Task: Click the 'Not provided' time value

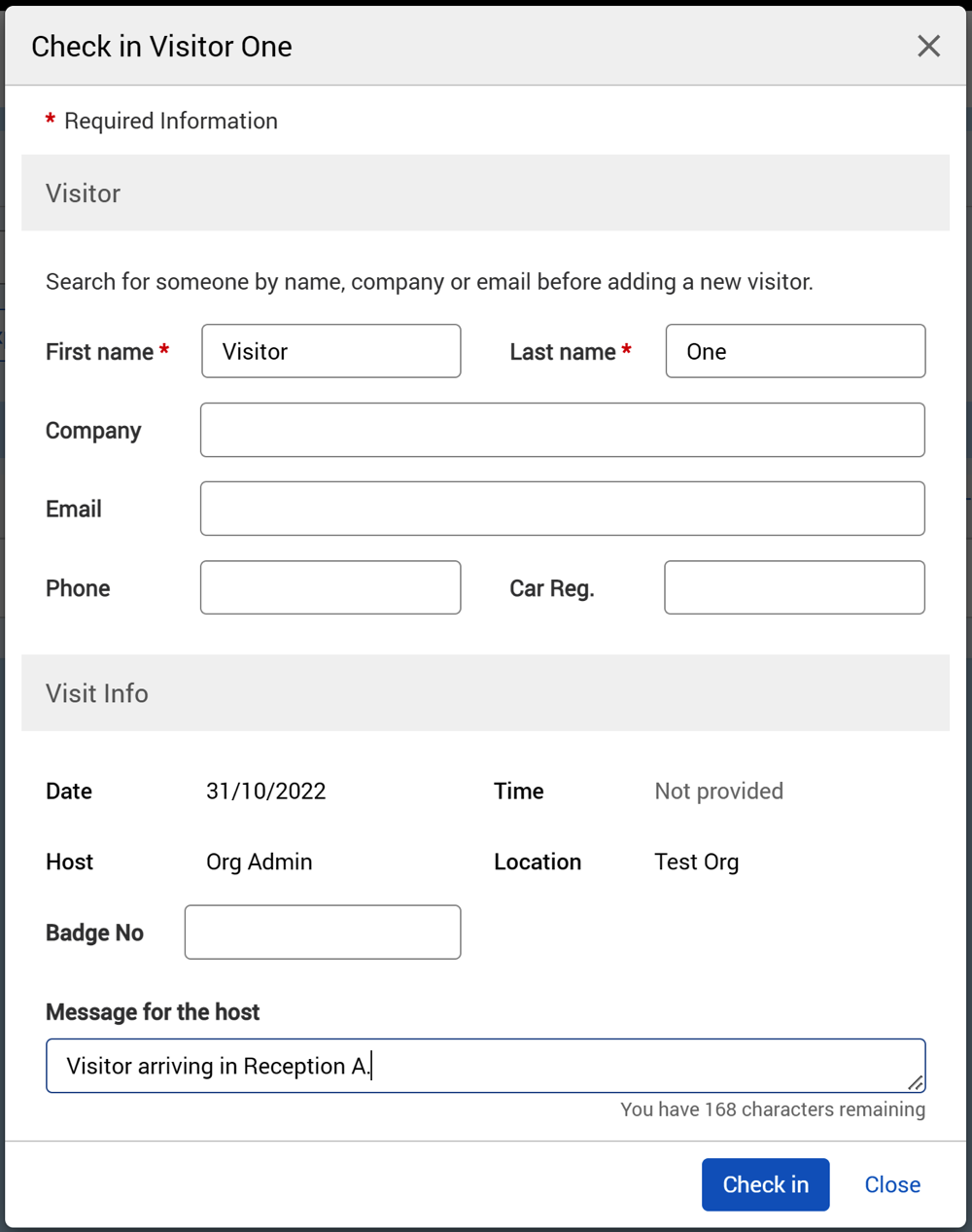Action: 718,792
